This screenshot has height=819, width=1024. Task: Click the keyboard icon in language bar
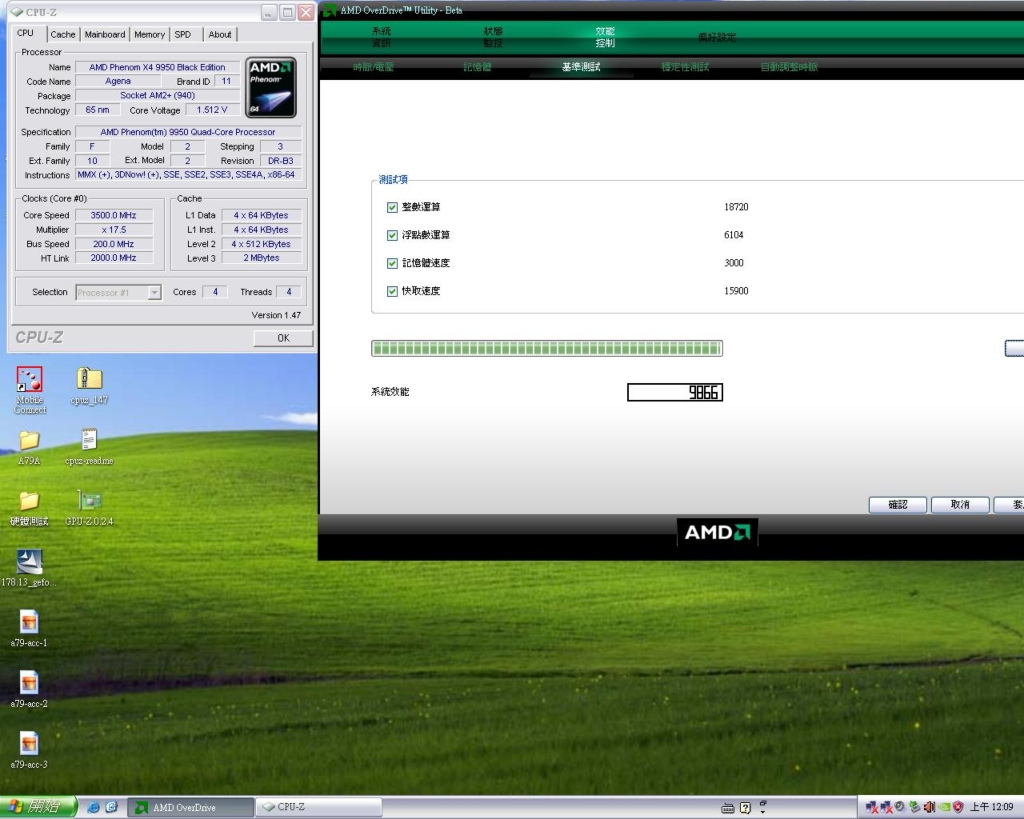(x=728, y=808)
